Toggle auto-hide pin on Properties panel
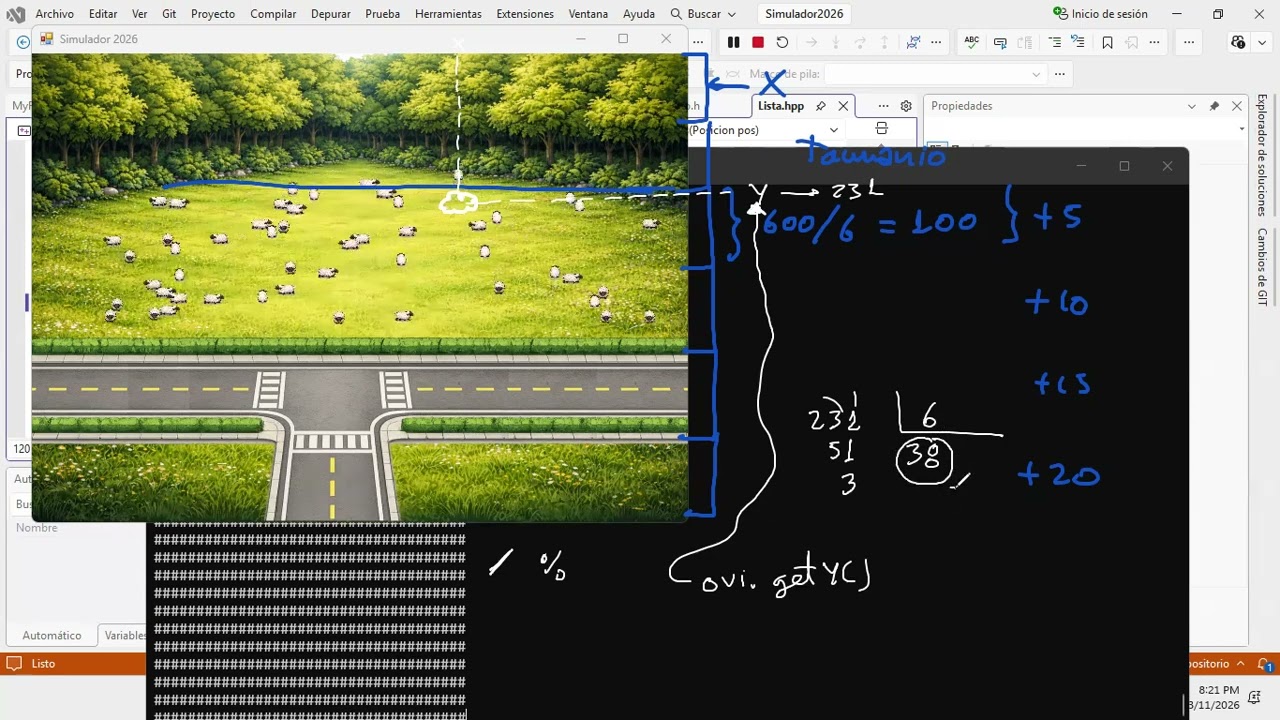This screenshot has width=1280, height=720. (1214, 106)
